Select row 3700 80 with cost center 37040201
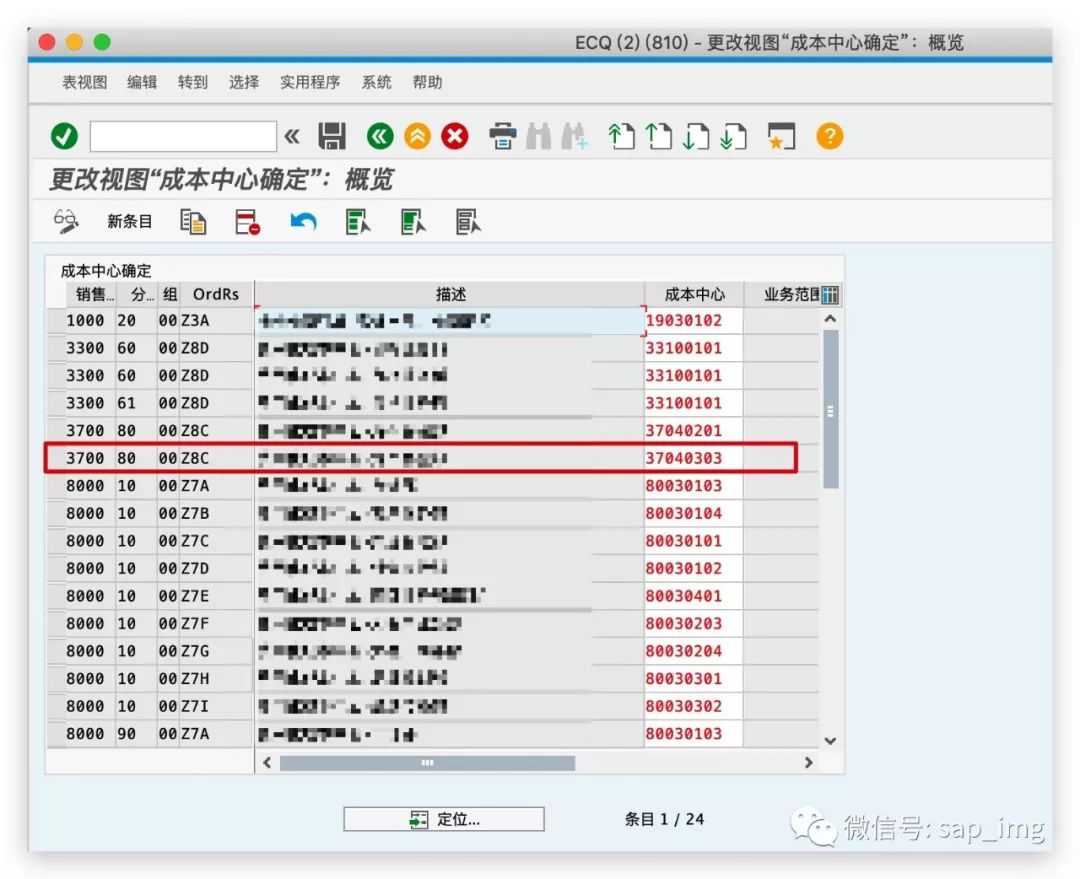This screenshot has width=1080, height=879. point(56,431)
